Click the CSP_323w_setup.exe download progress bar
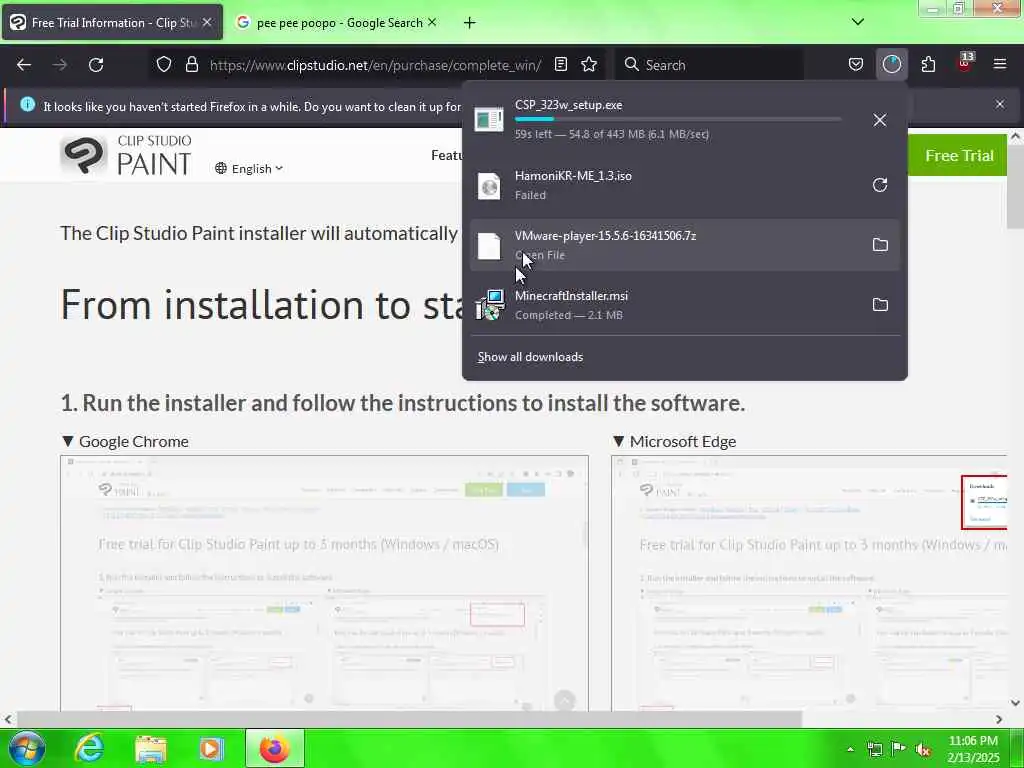 coord(678,120)
